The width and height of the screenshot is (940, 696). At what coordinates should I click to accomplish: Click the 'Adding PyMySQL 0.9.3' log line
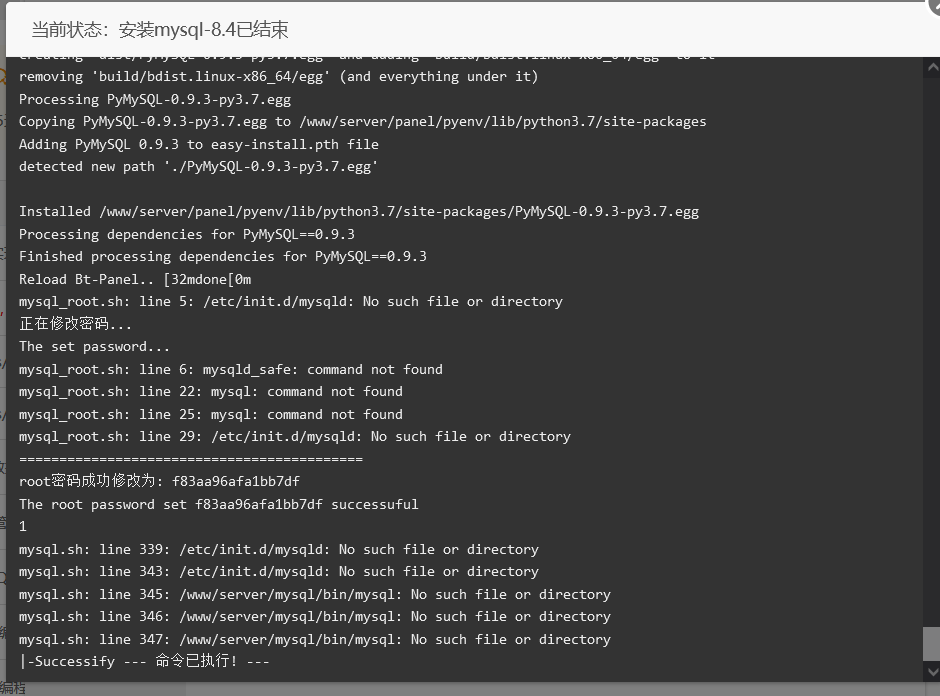coord(198,144)
